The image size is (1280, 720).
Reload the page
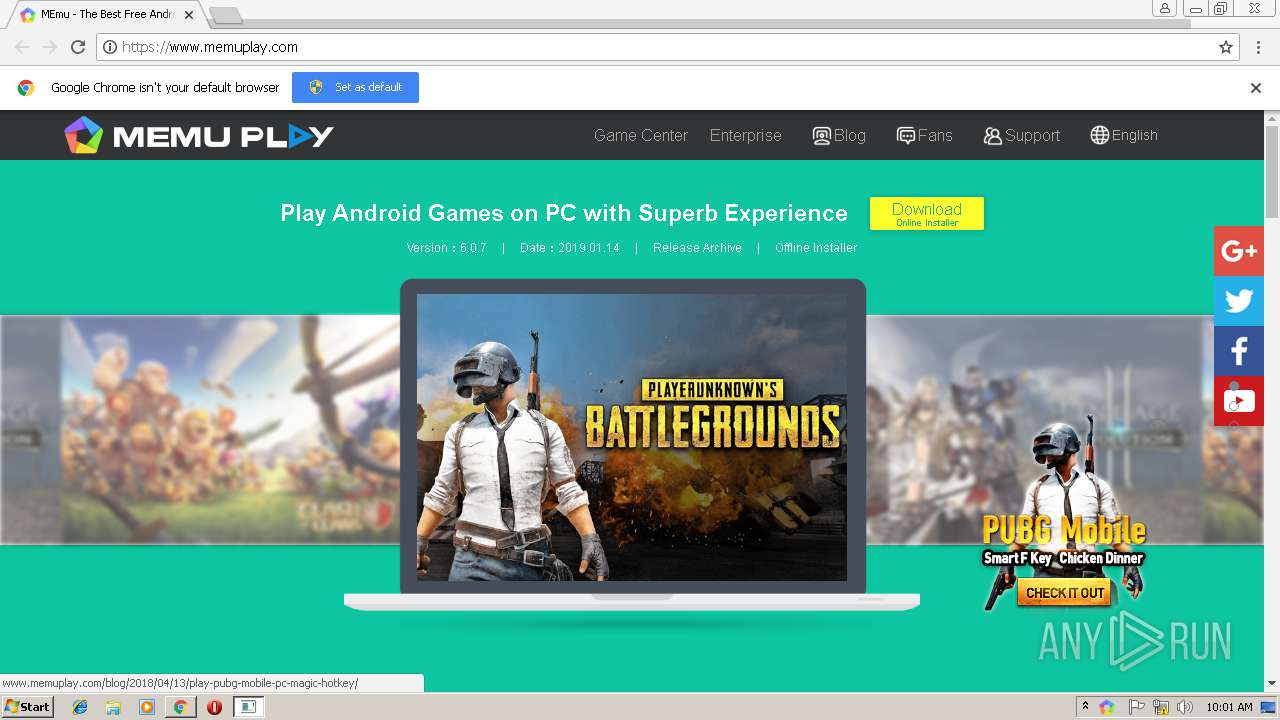coord(78,47)
